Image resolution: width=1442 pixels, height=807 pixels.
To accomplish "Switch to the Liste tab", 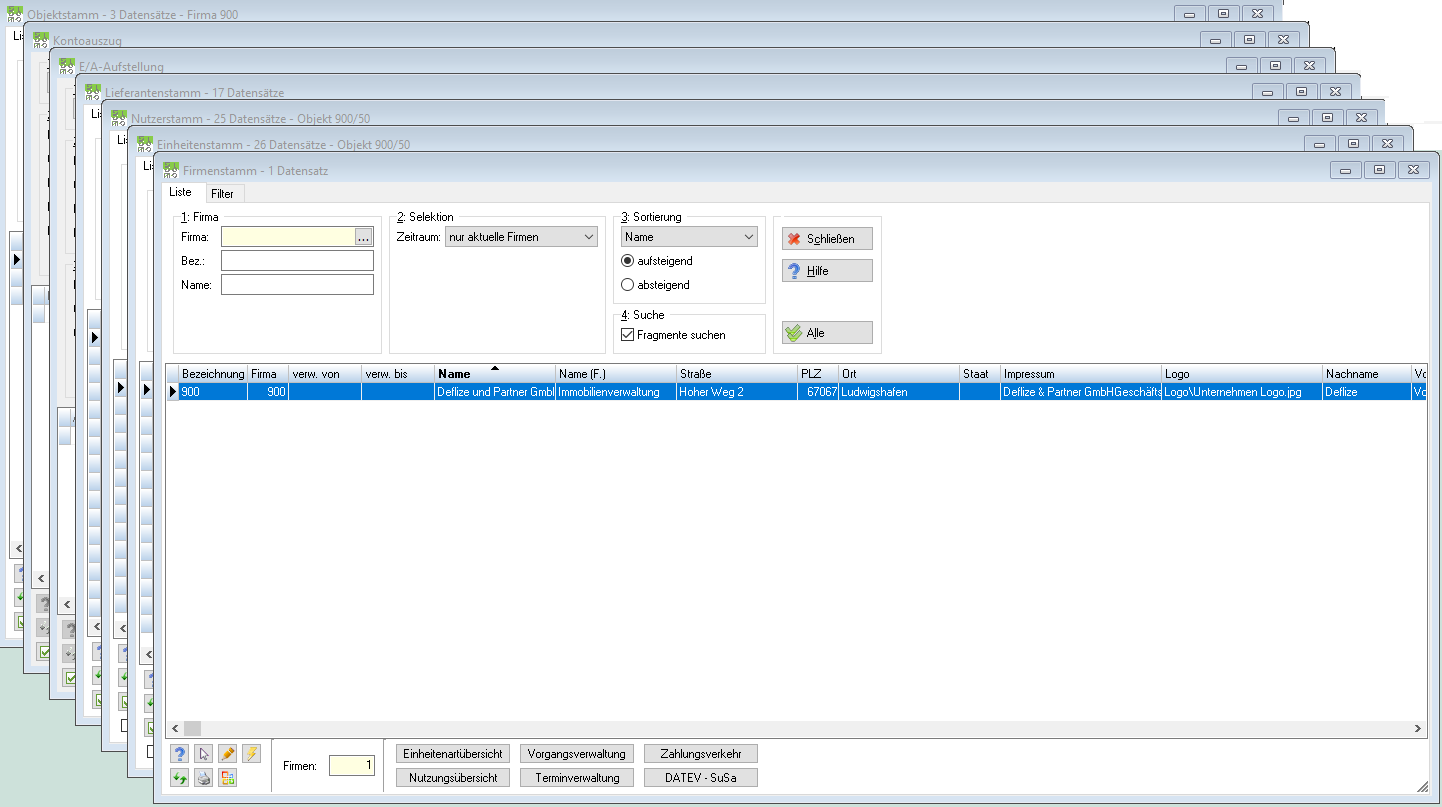I will (180, 192).
